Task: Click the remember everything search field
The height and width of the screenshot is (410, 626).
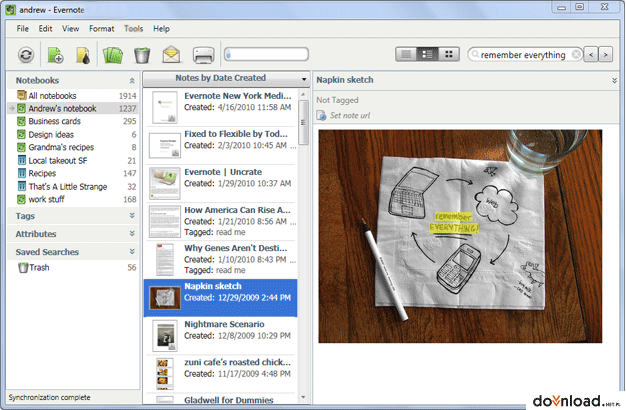Action: click(523, 55)
